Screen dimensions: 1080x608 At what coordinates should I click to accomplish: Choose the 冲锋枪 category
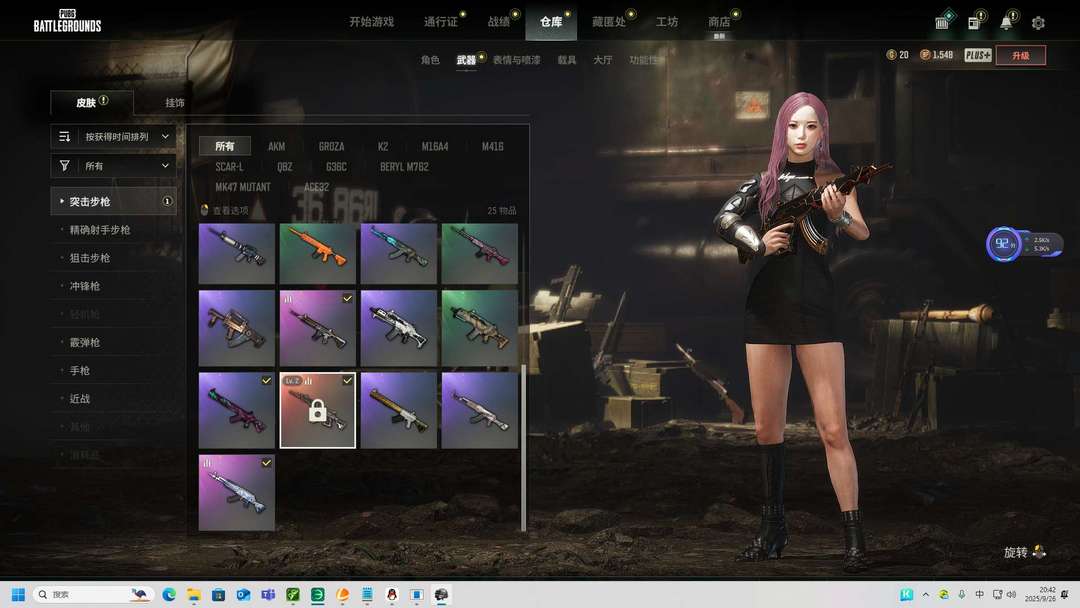85,286
